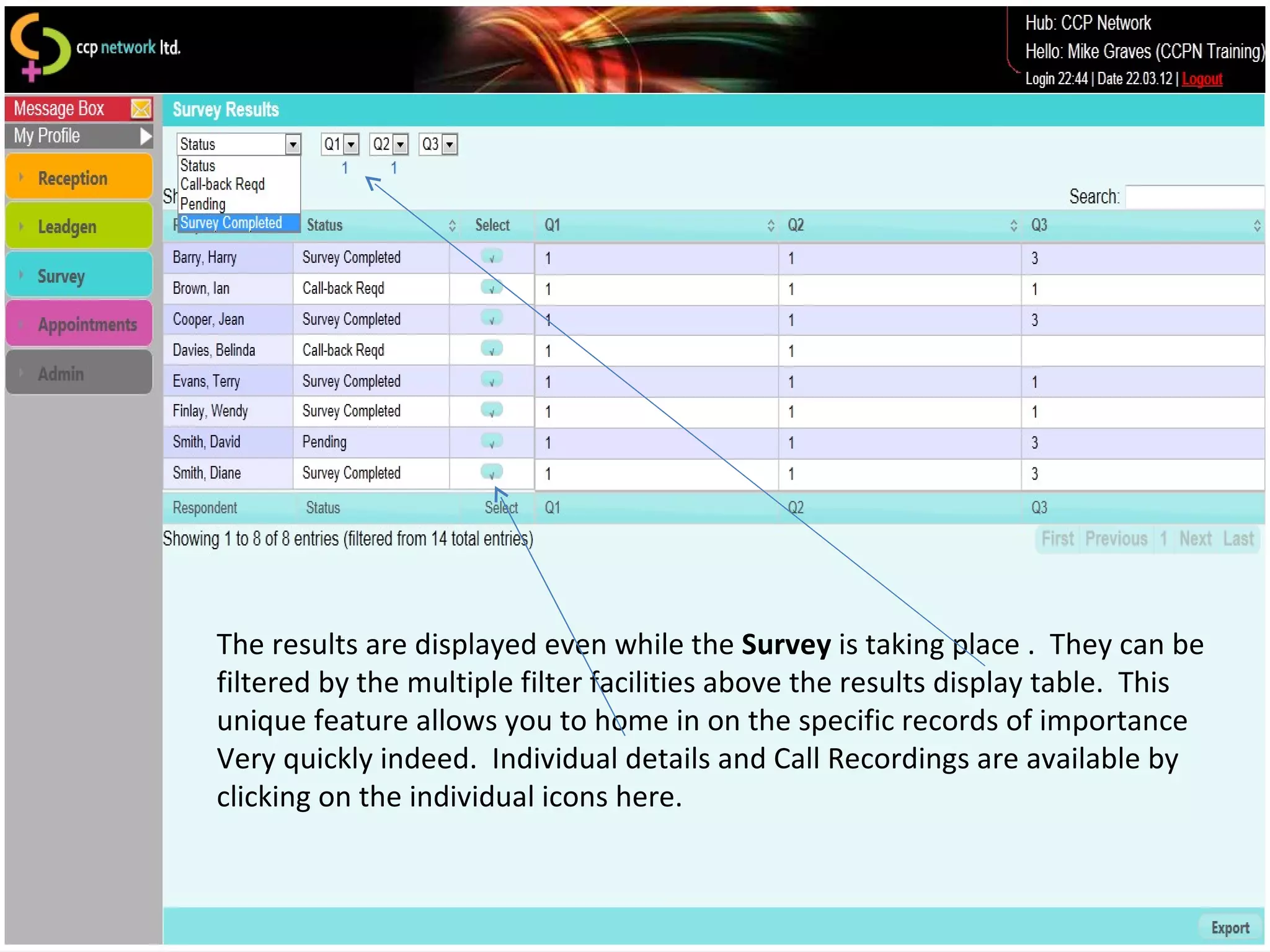Open the details icon for Cooper, Jean
This screenshot has height=952, width=1270.
coord(492,319)
